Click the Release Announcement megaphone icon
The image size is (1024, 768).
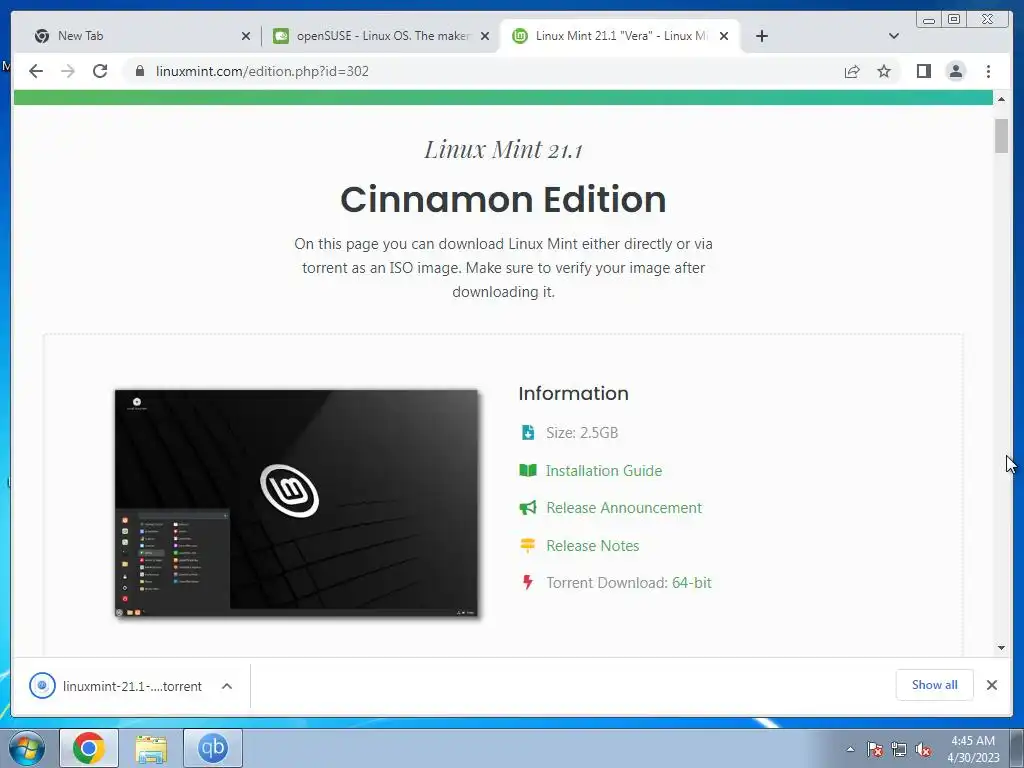coord(528,507)
